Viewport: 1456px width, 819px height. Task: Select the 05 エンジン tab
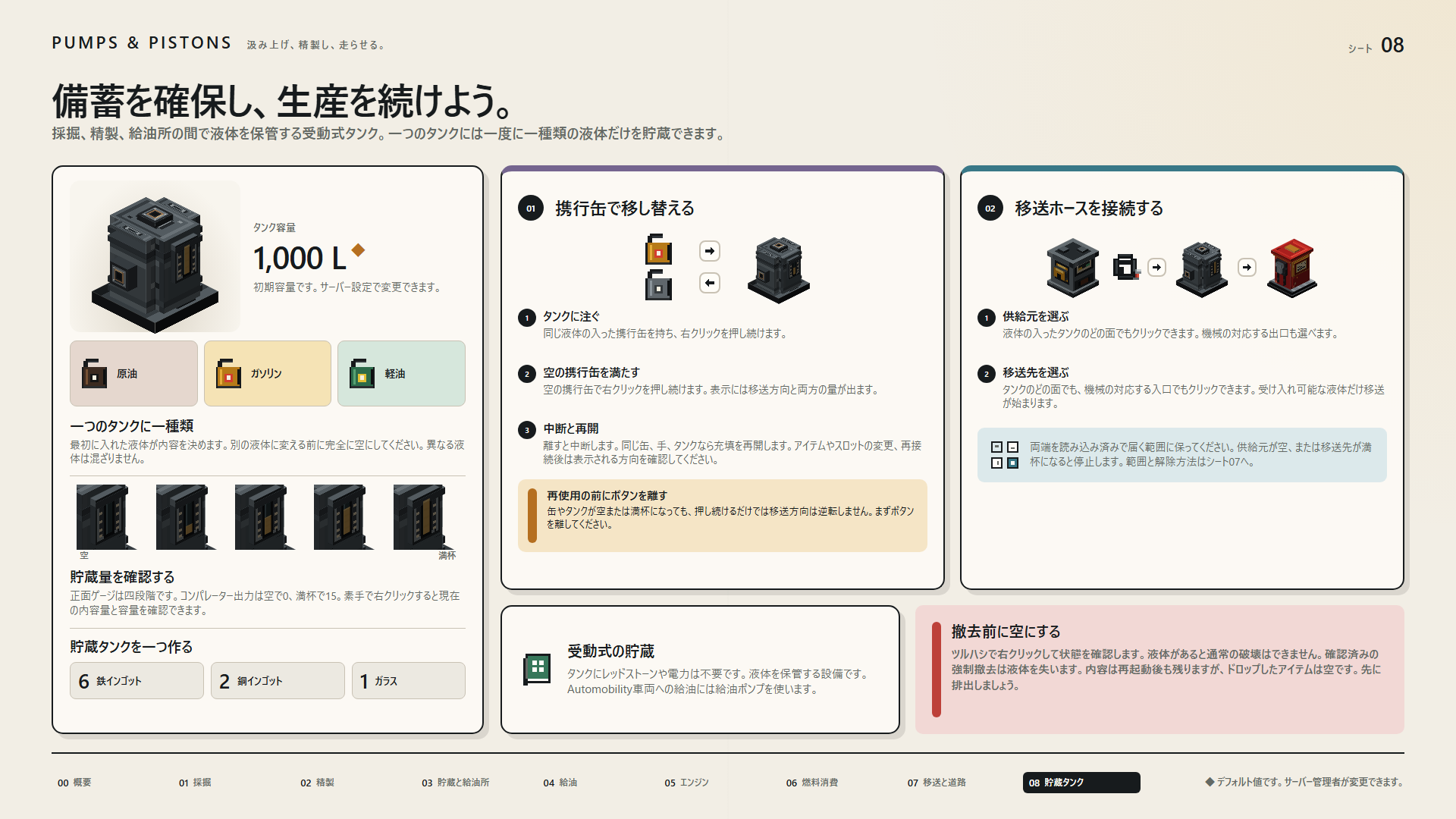[687, 783]
